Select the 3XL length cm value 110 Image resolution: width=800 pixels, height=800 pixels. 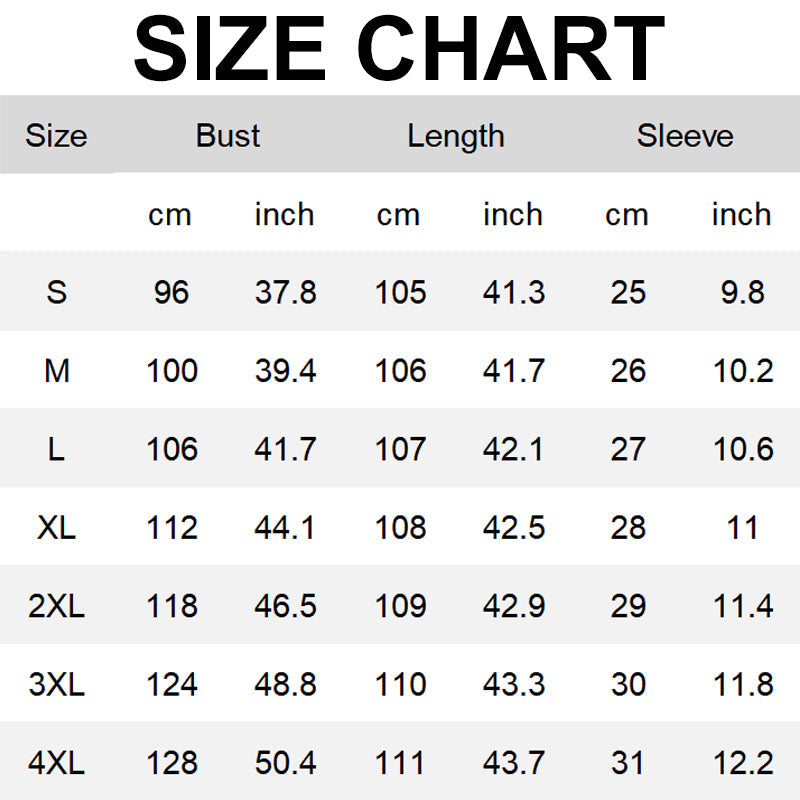click(400, 685)
